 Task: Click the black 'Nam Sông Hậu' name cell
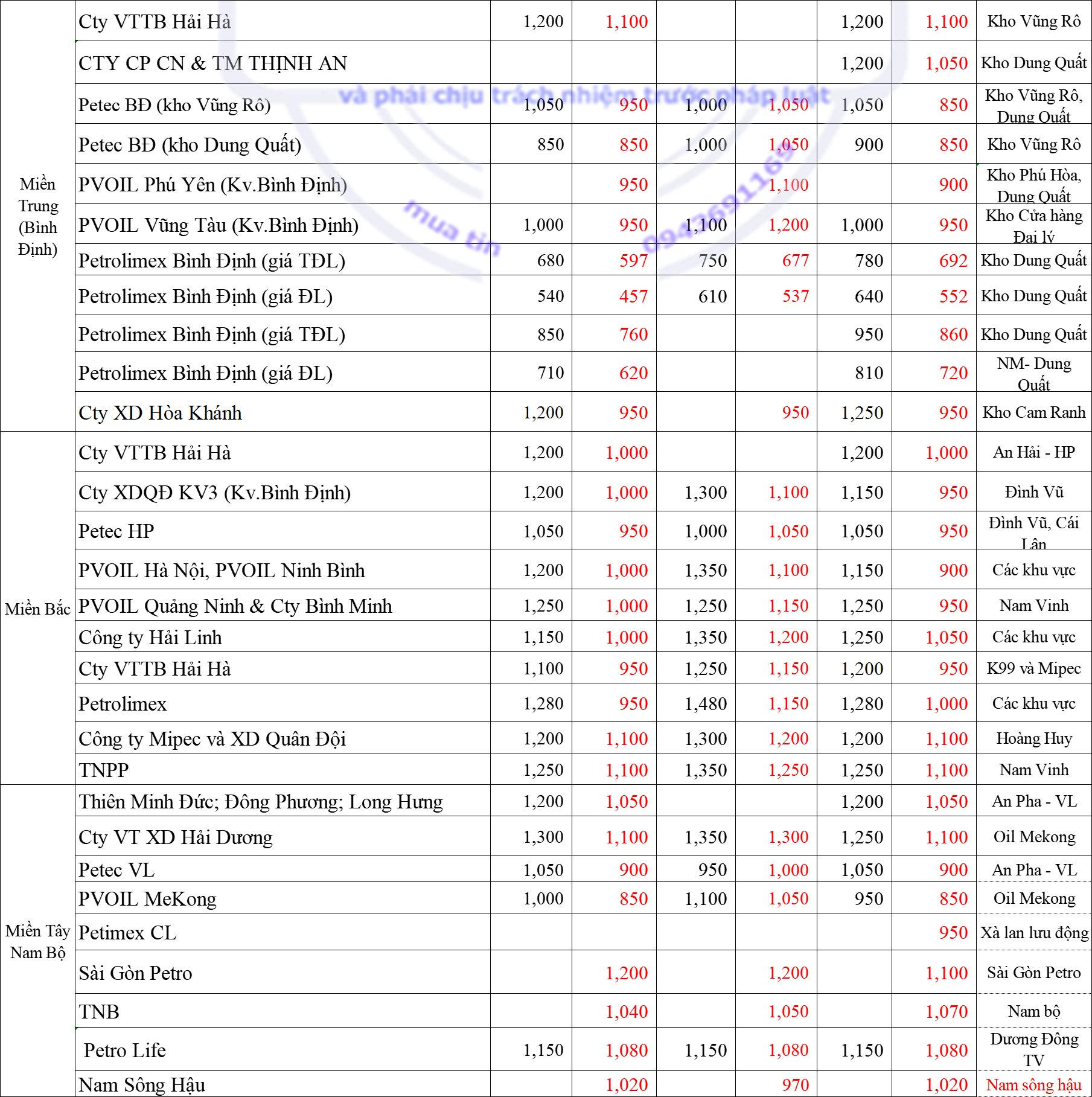click(283, 1084)
